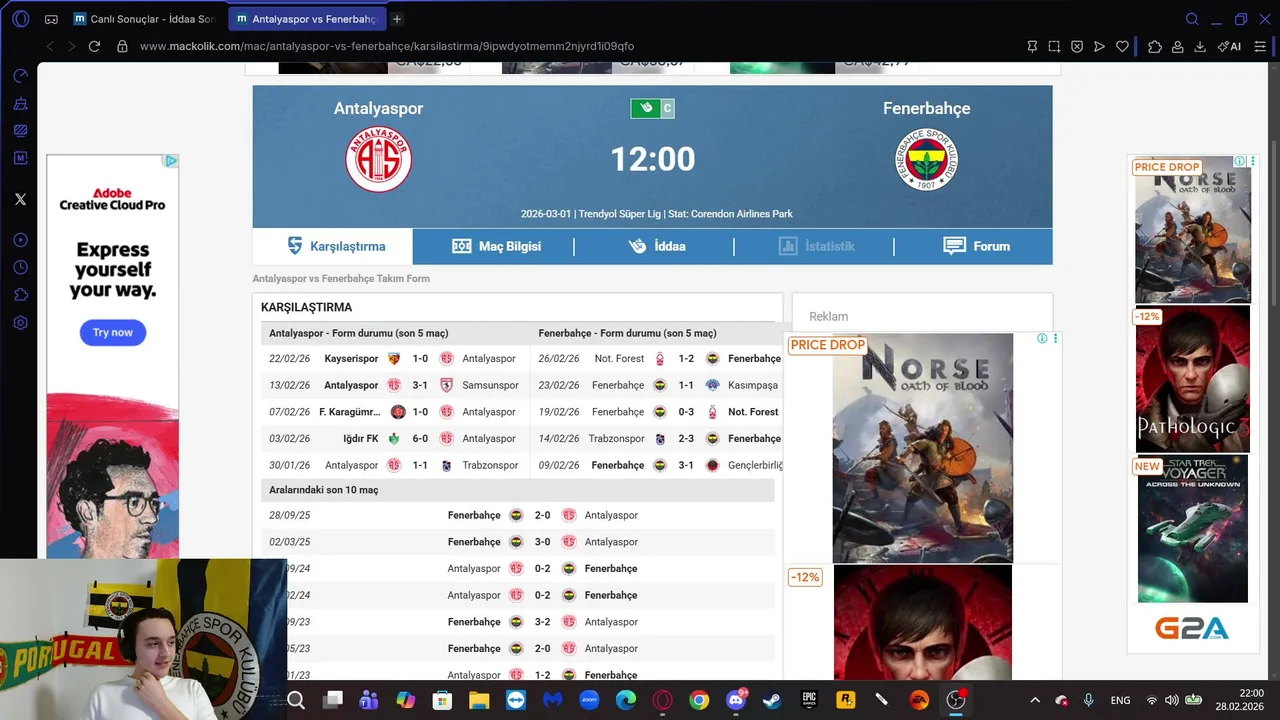Click the Kasımpaşa team name
The width and height of the screenshot is (1280, 720).
[x=753, y=385]
